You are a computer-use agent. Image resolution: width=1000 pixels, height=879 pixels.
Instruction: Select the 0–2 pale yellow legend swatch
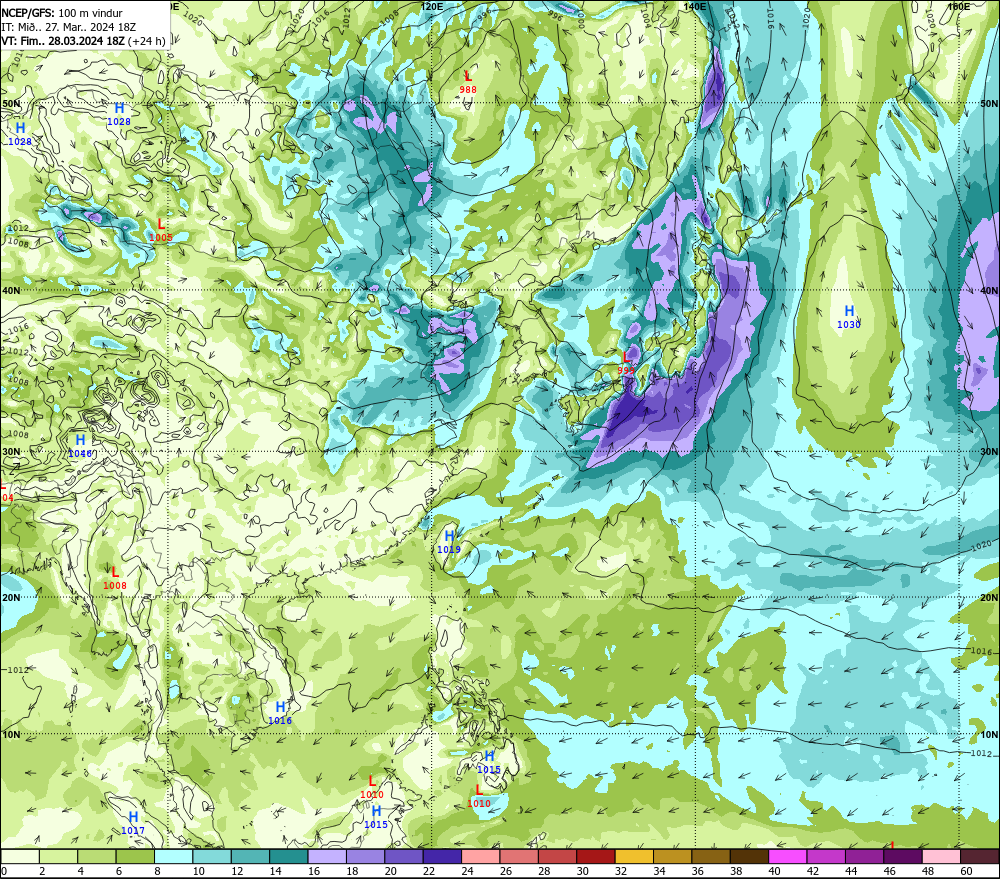pyautogui.click(x=20, y=856)
